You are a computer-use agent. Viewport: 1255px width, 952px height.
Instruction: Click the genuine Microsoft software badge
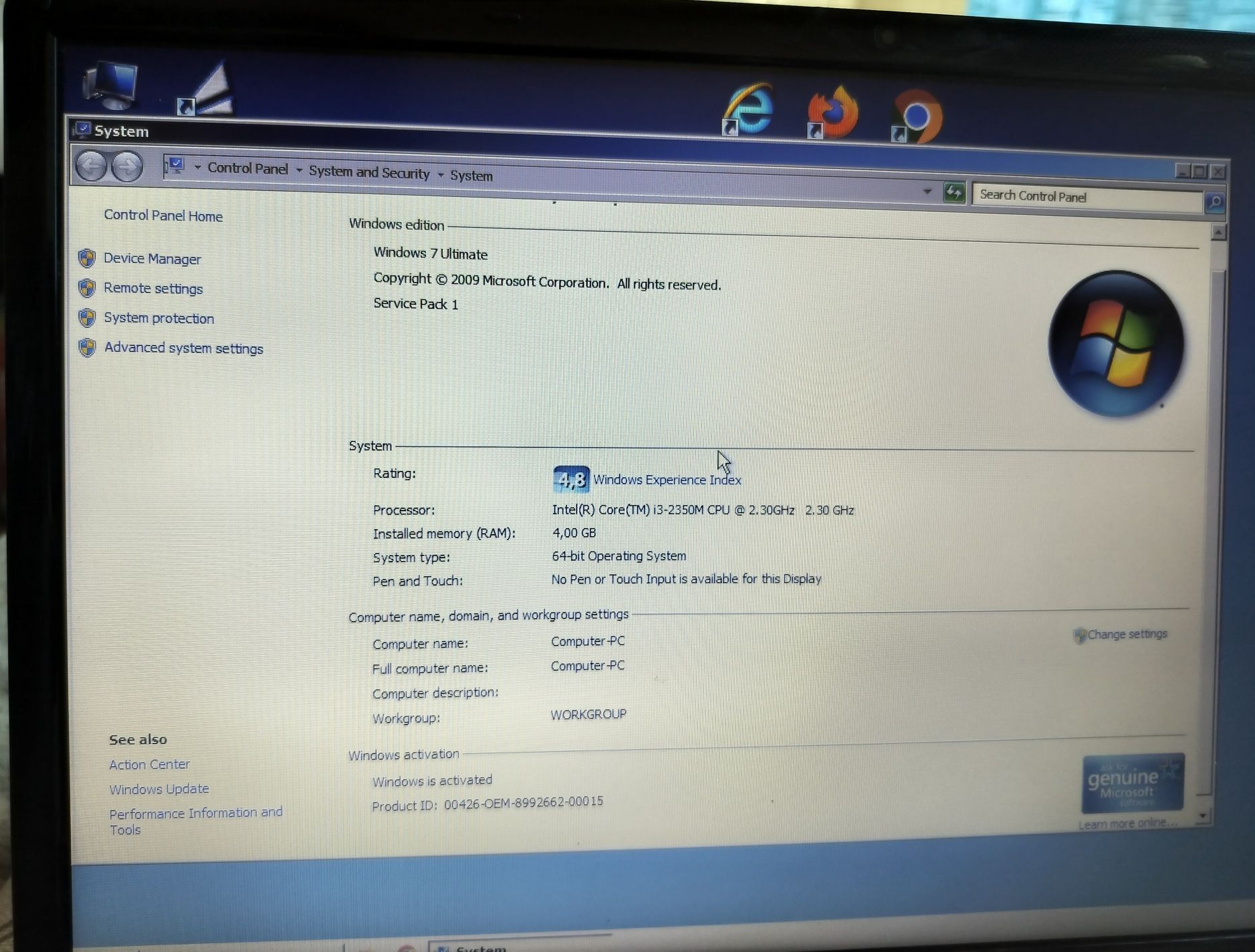1132,783
